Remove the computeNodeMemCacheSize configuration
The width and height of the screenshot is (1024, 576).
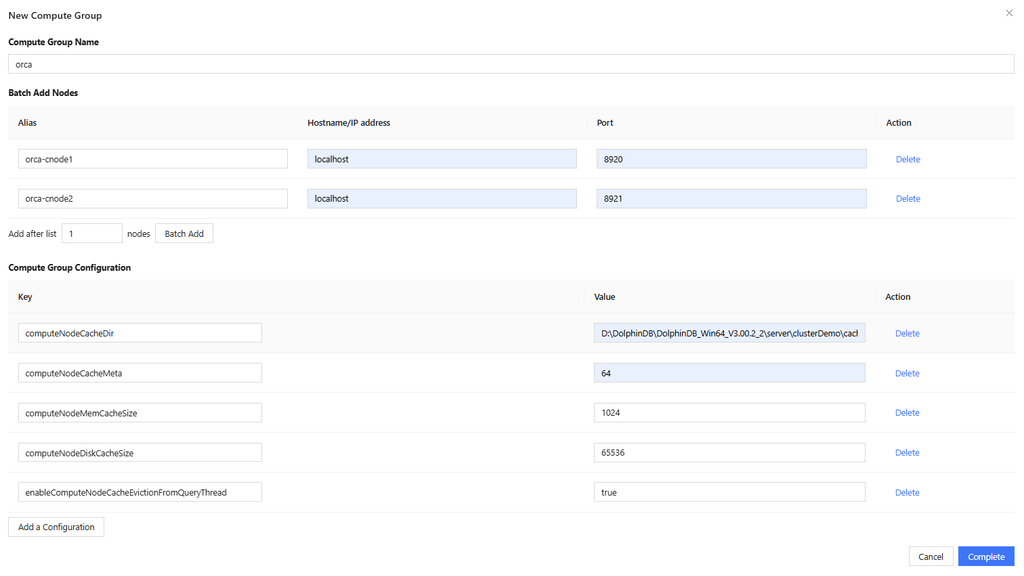[x=907, y=413]
